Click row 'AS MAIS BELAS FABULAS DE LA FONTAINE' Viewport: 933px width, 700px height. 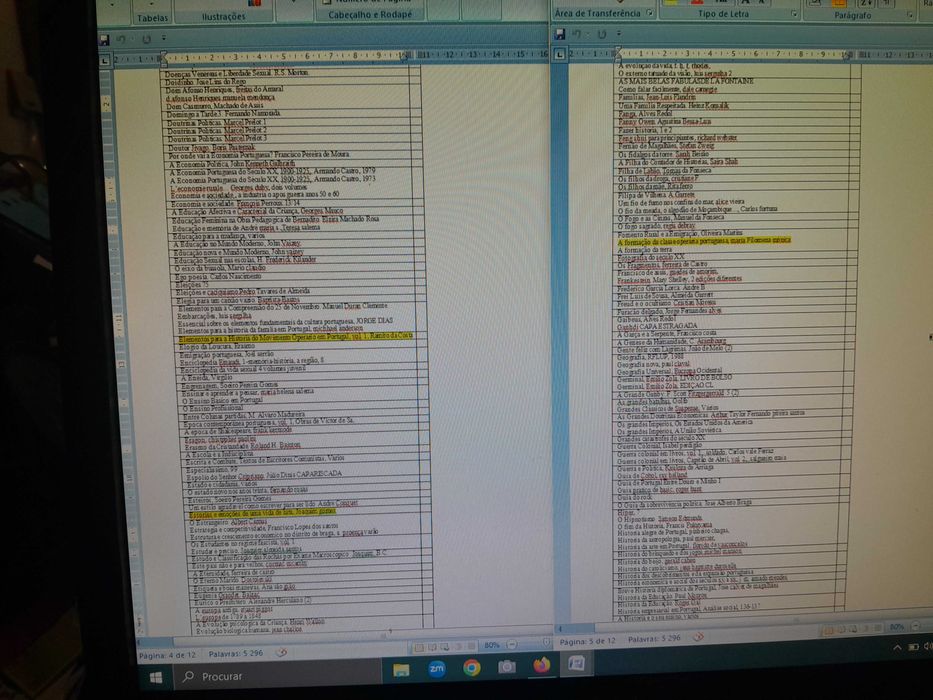pyautogui.click(x=685, y=80)
